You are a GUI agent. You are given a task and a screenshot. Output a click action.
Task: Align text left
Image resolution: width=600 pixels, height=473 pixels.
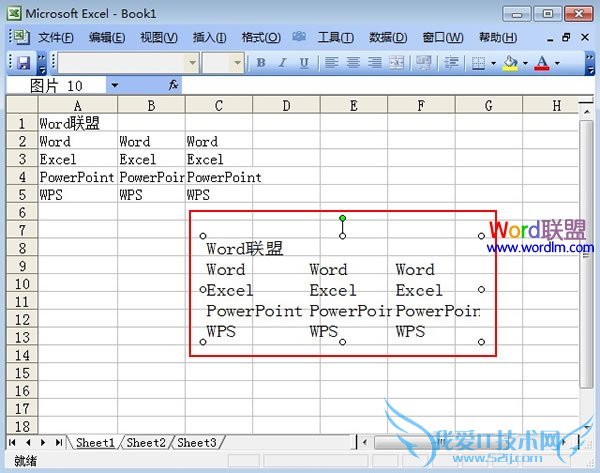pyautogui.click(x=331, y=62)
